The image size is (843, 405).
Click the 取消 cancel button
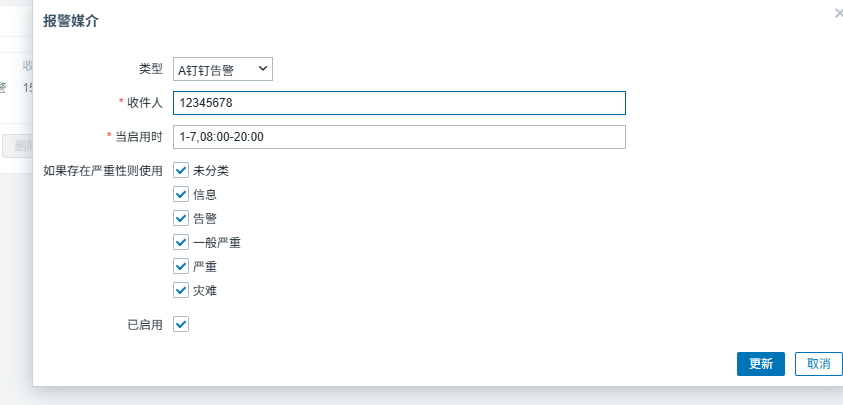pos(818,364)
